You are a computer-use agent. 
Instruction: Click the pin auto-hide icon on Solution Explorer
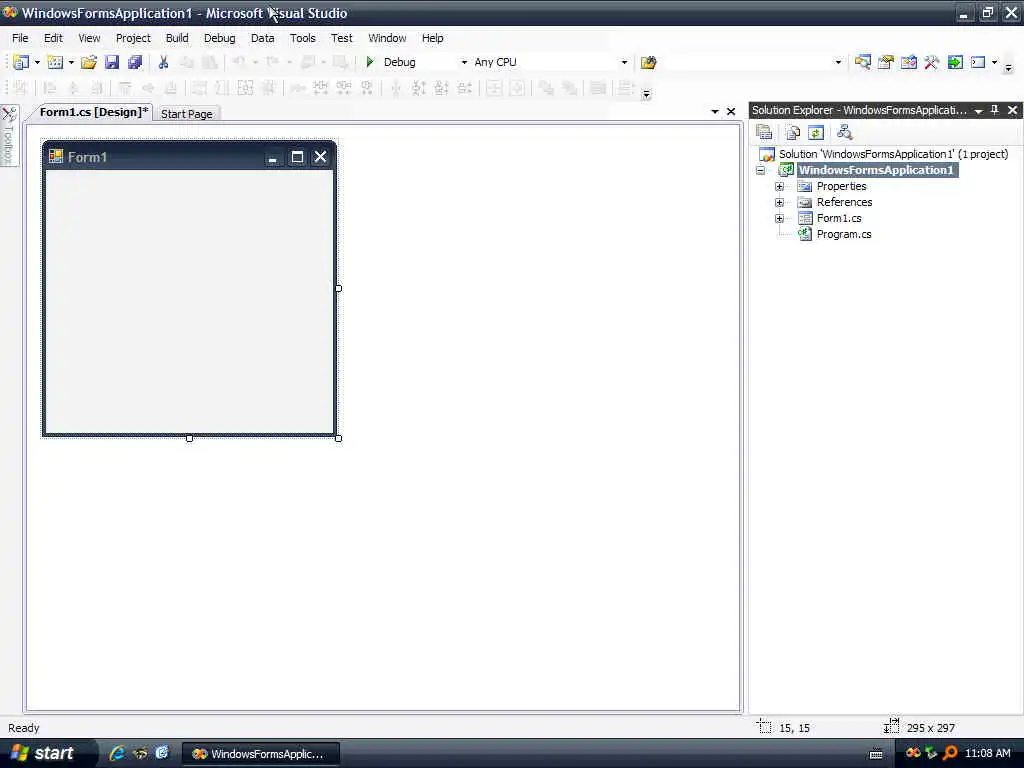[995, 110]
